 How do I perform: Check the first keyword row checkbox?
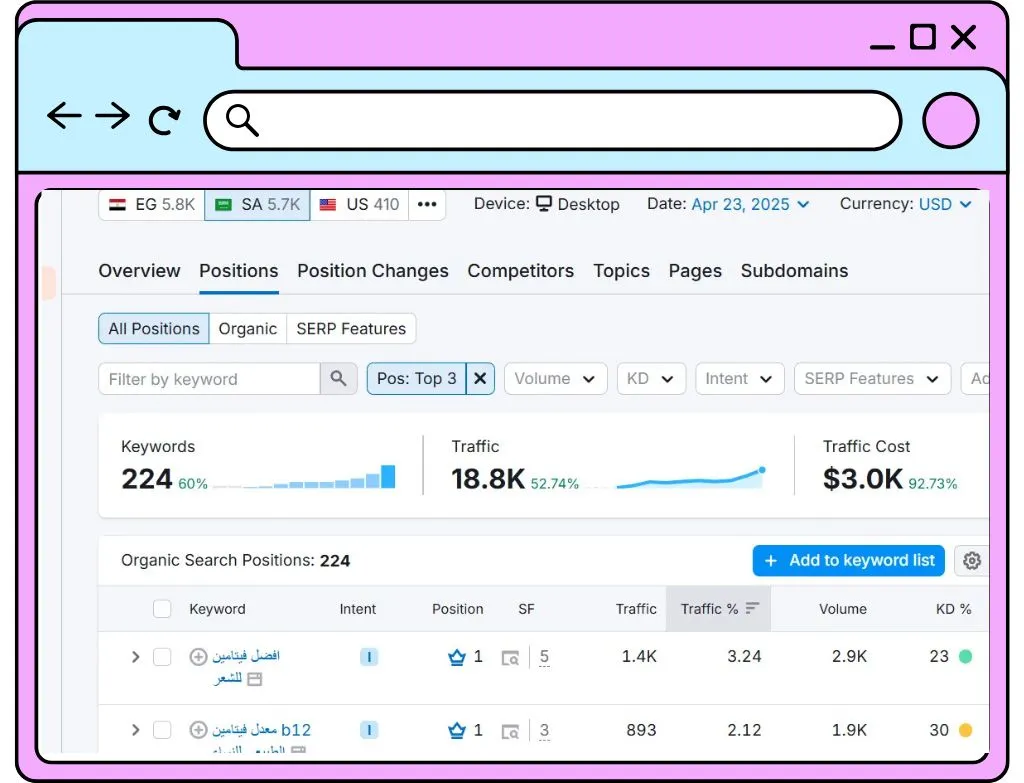tap(162, 656)
